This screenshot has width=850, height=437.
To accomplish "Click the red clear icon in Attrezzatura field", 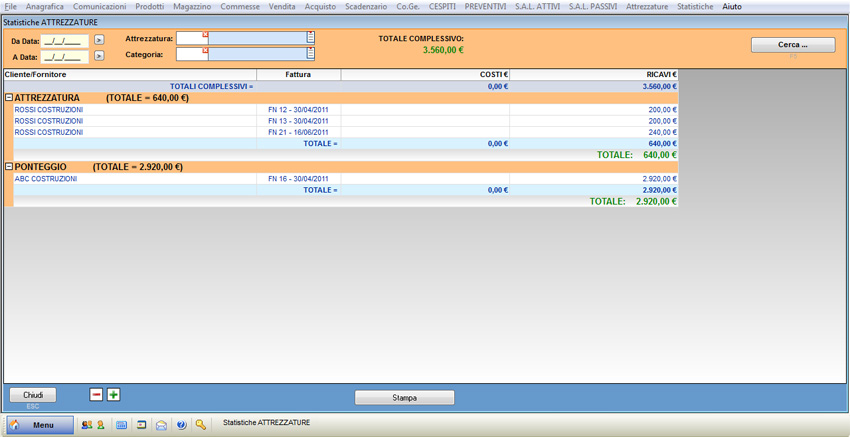I will coord(205,35).
